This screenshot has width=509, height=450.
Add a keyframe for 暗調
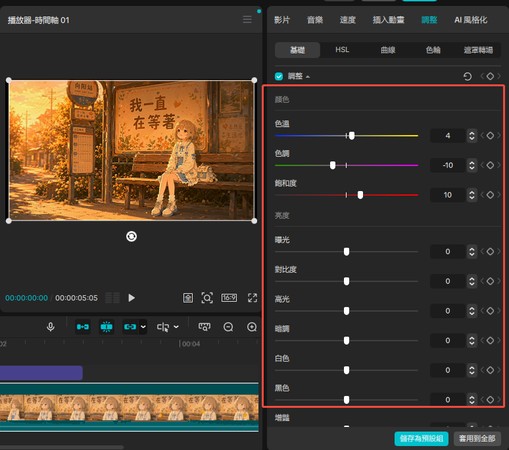click(x=490, y=340)
